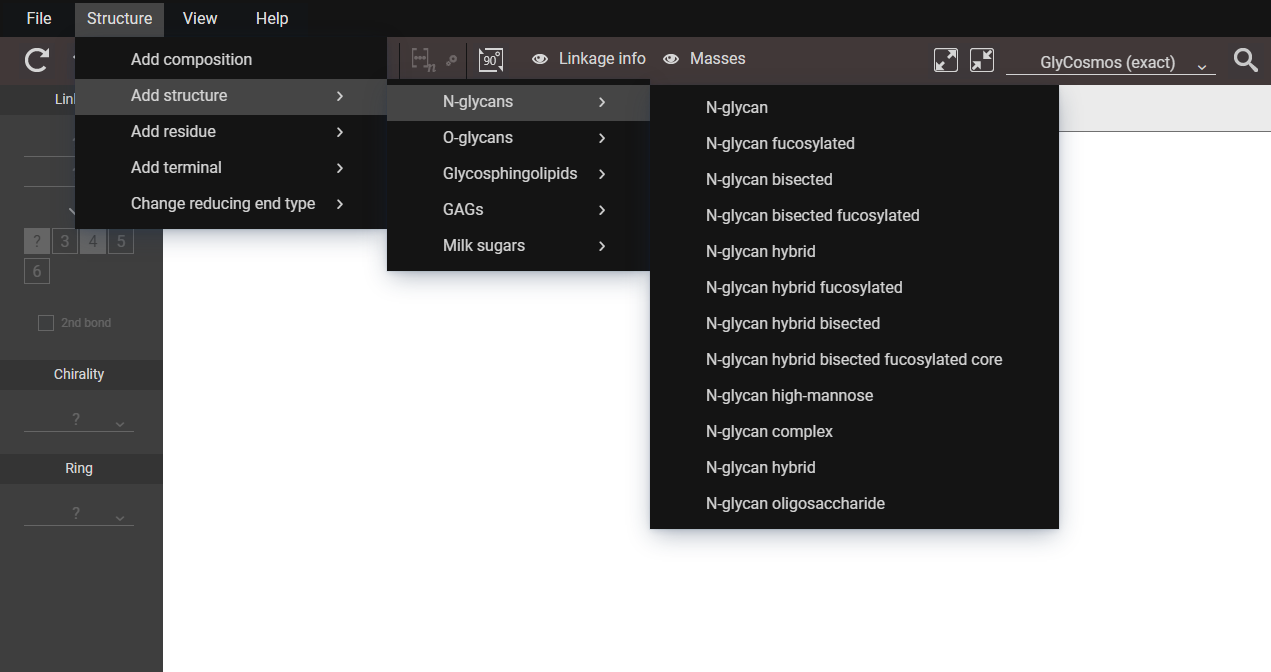Click the collapse all arrows icon
1271x672 pixels.
(982, 60)
